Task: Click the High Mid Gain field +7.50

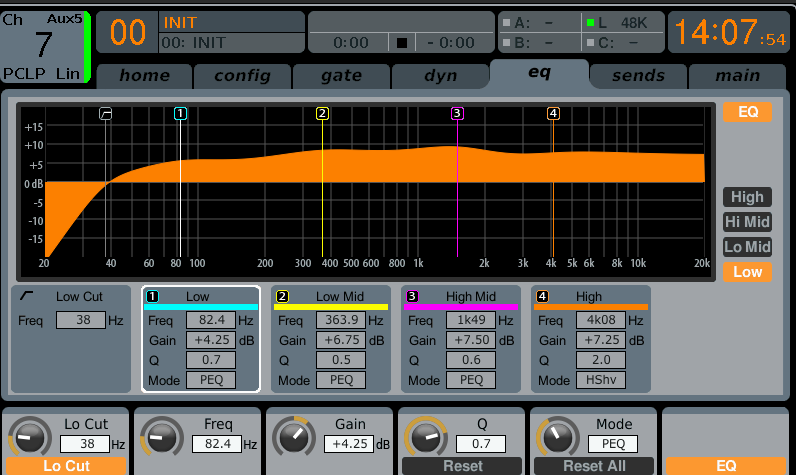Action: 471,340
